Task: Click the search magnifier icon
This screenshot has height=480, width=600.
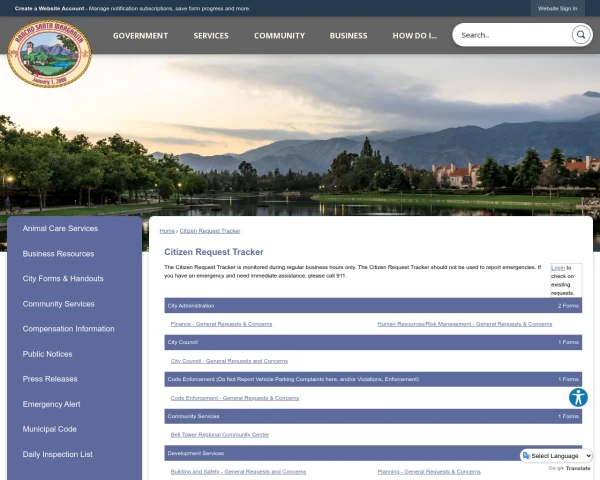Action: (581, 35)
